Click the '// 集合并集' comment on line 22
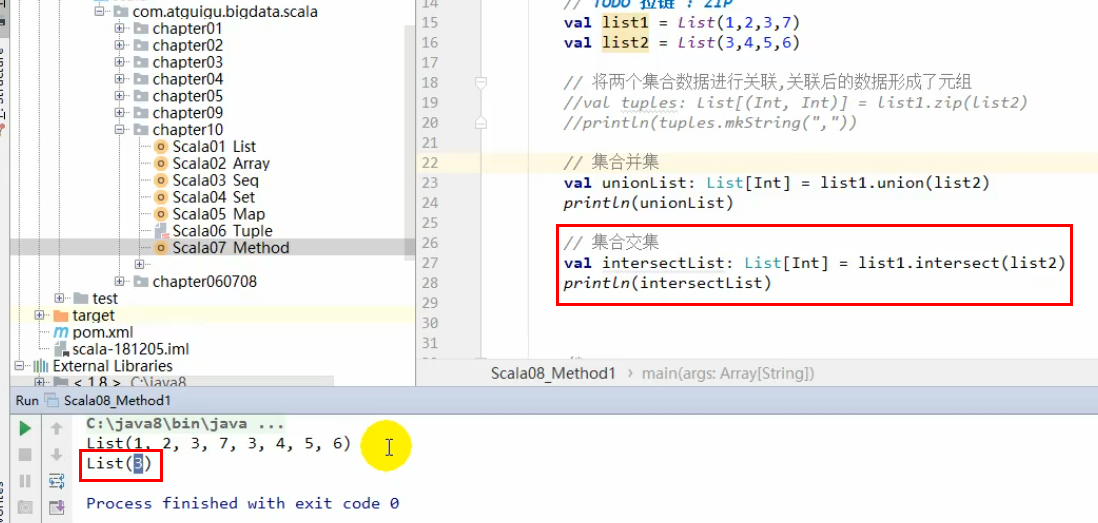The width and height of the screenshot is (1098, 523). coord(611,162)
